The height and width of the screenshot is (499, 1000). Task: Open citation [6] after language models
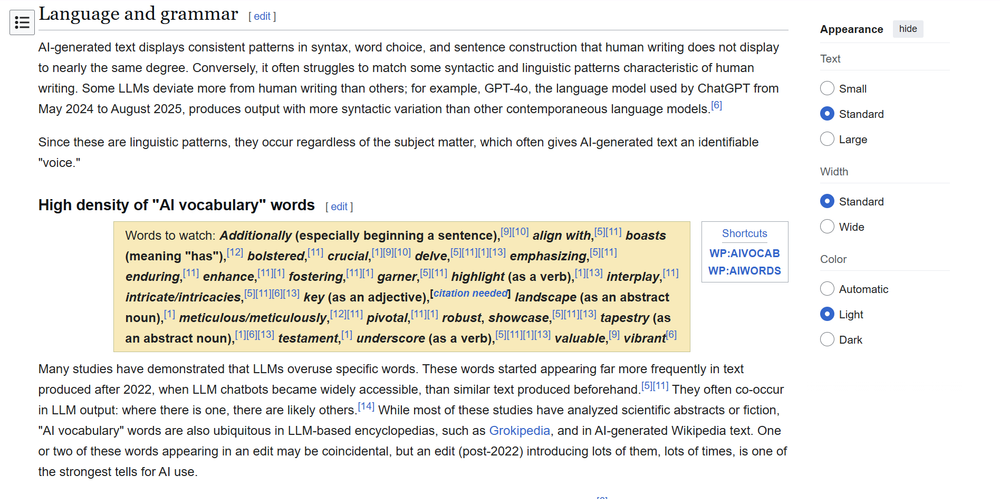point(716,105)
